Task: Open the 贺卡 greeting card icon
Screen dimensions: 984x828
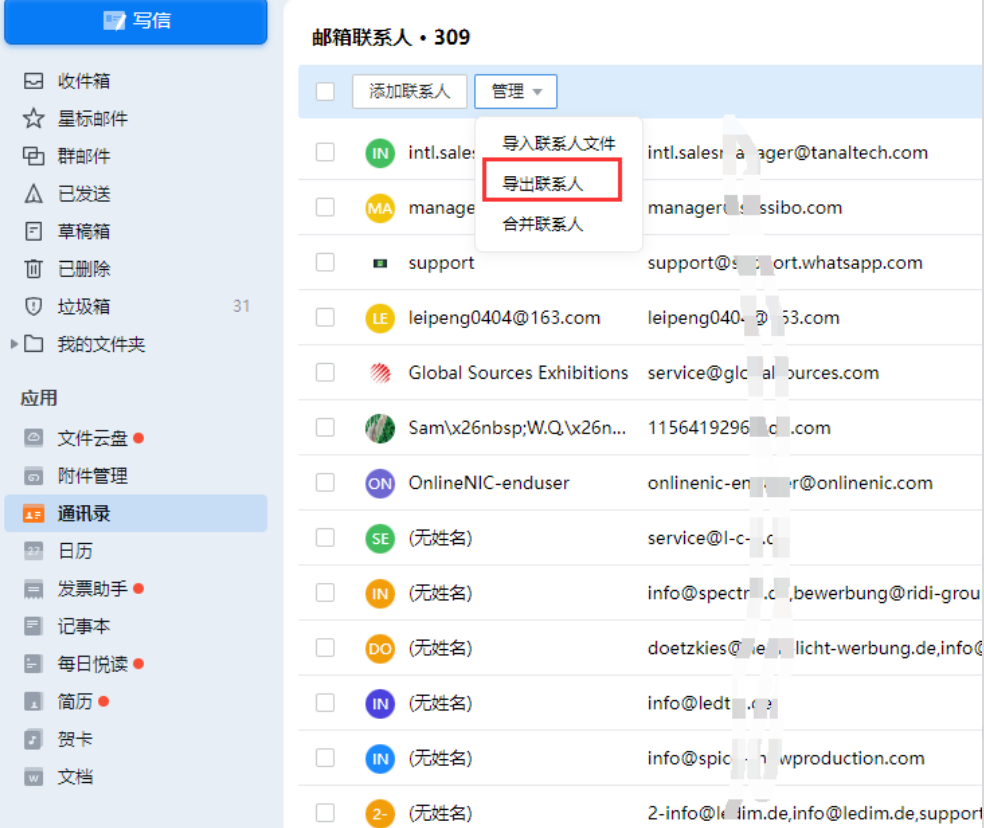Action: point(33,739)
